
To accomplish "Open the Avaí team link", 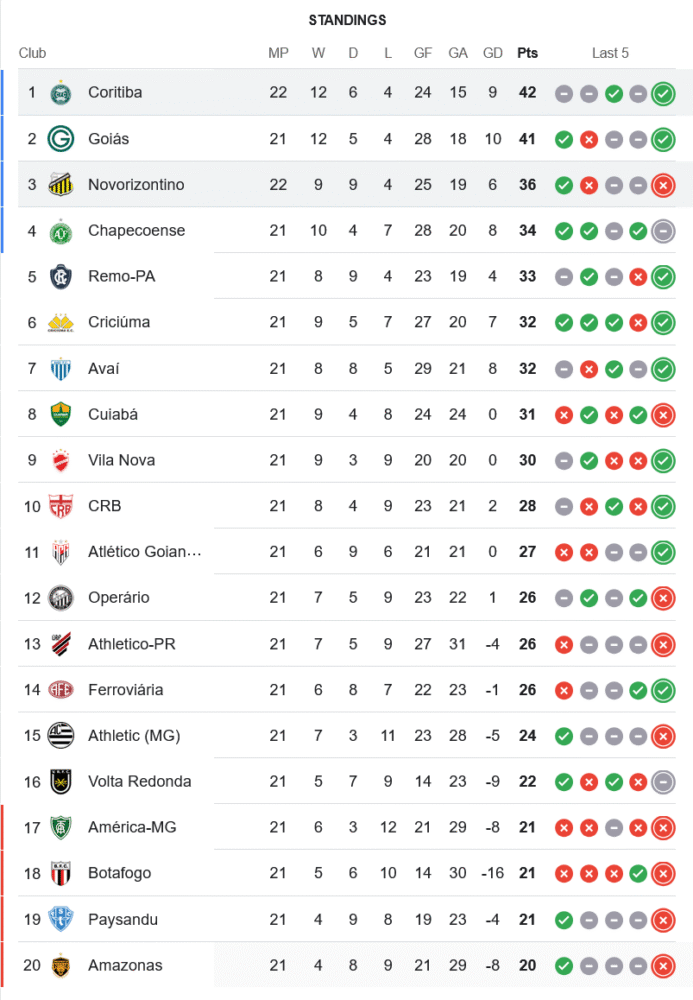I will 103,369.
